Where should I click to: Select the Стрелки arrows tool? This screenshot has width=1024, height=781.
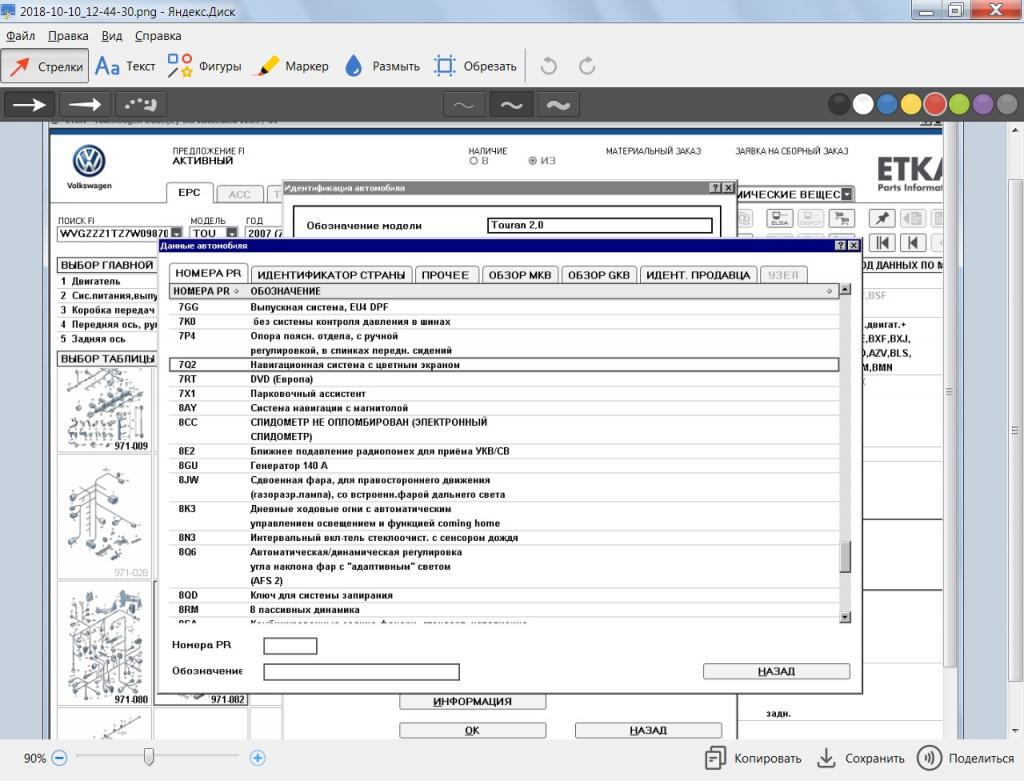pyautogui.click(x=44, y=67)
